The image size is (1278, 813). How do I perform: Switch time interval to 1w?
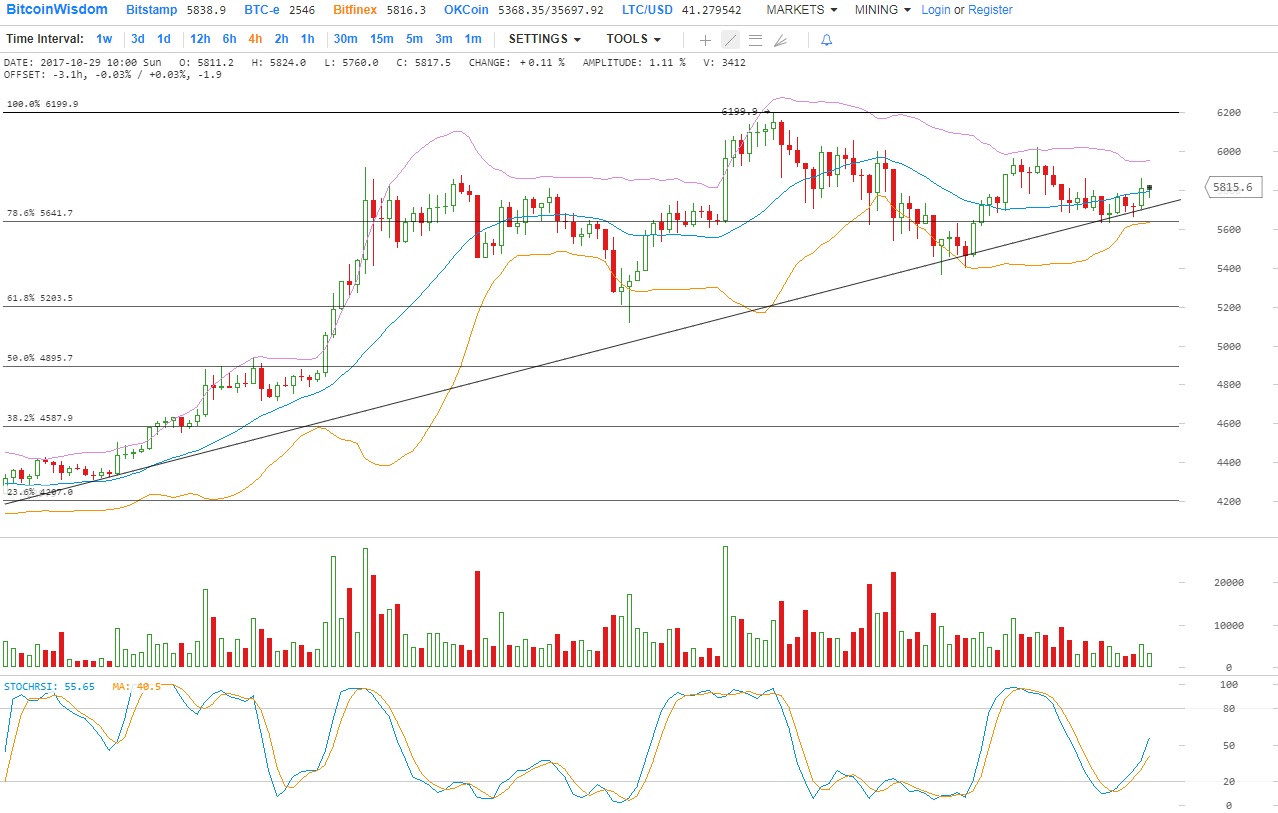(x=104, y=39)
